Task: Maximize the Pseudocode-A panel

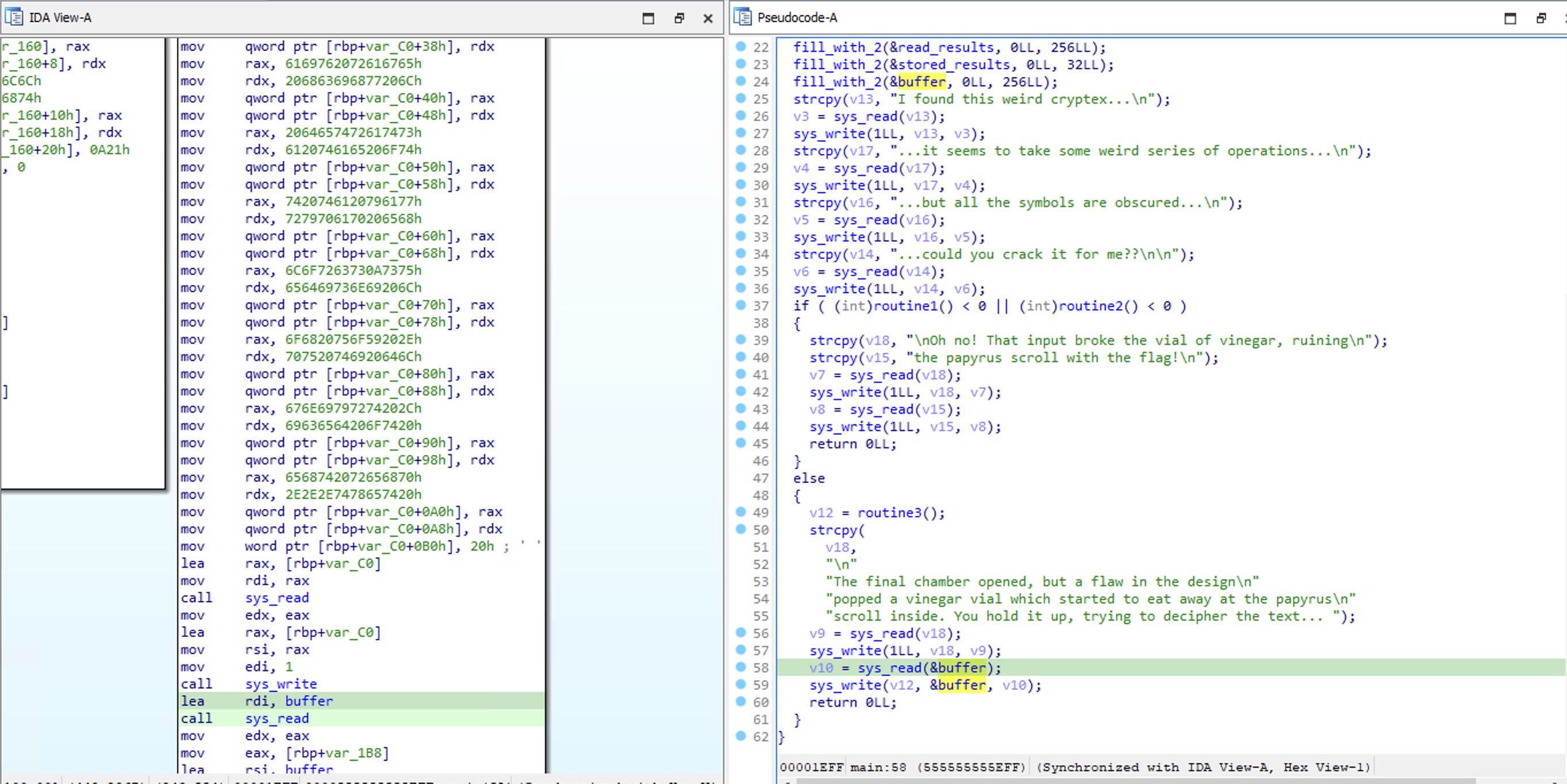Action: (1510, 18)
